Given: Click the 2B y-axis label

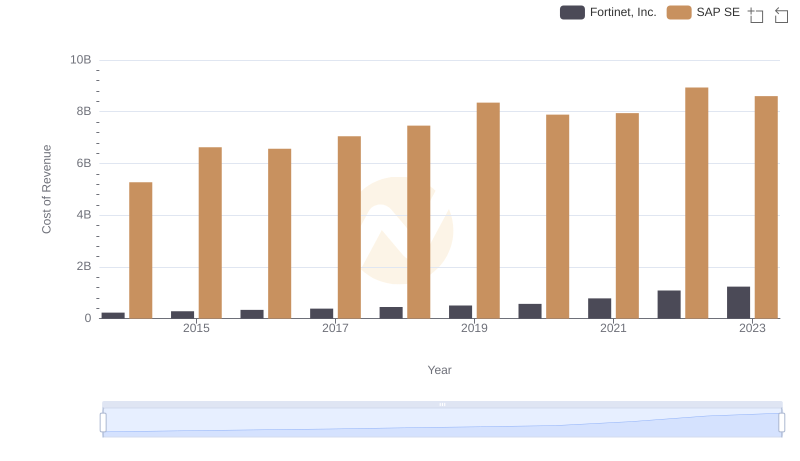Looking at the screenshot, I should [x=84, y=266].
